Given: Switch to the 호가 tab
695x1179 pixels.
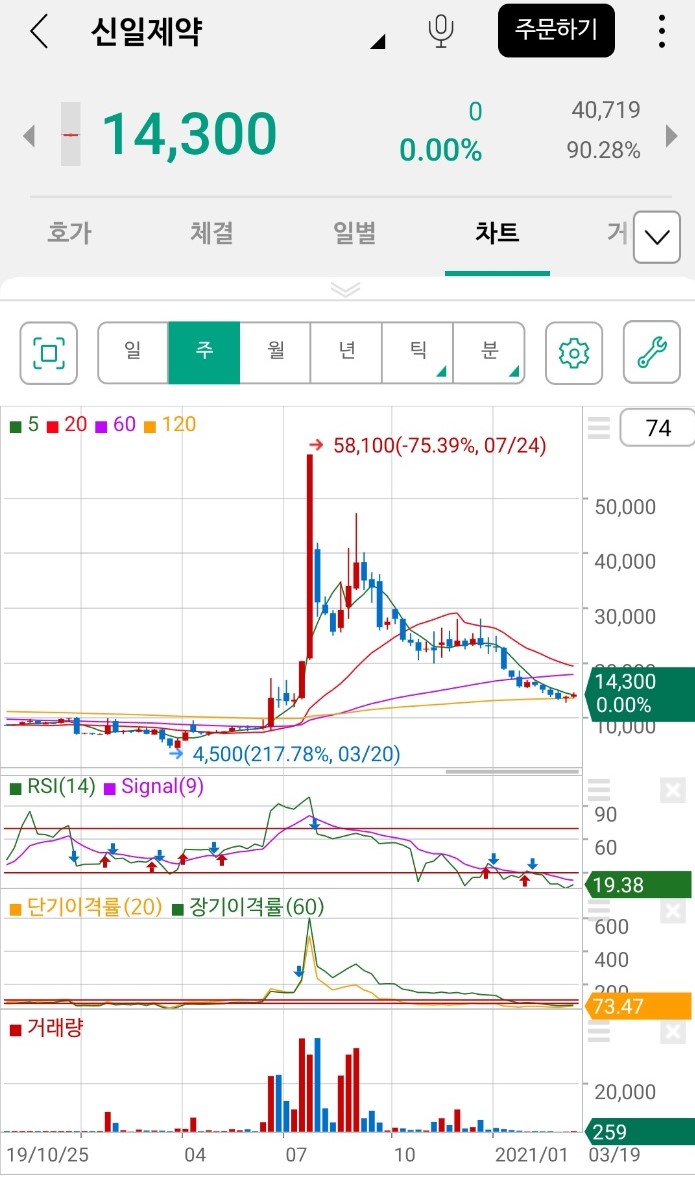Looking at the screenshot, I should point(69,232).
